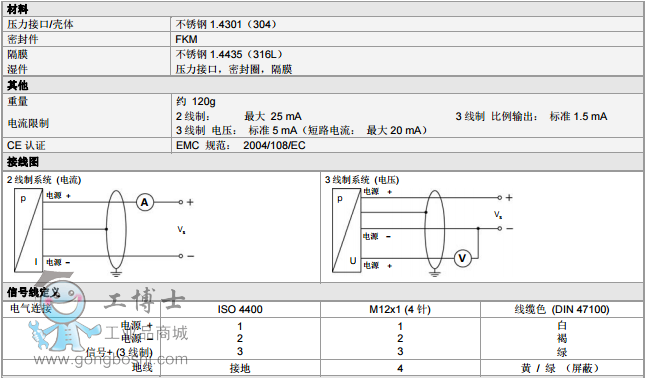Select the value 不锈钢 1.4435（316L）
The height and width of the screenshot is (378, 645).
coord(230,54)
